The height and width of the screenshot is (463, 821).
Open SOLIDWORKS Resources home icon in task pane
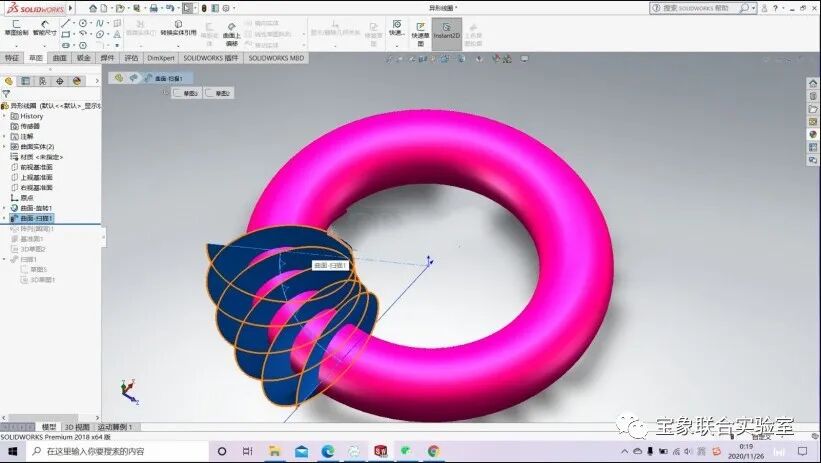813,83
